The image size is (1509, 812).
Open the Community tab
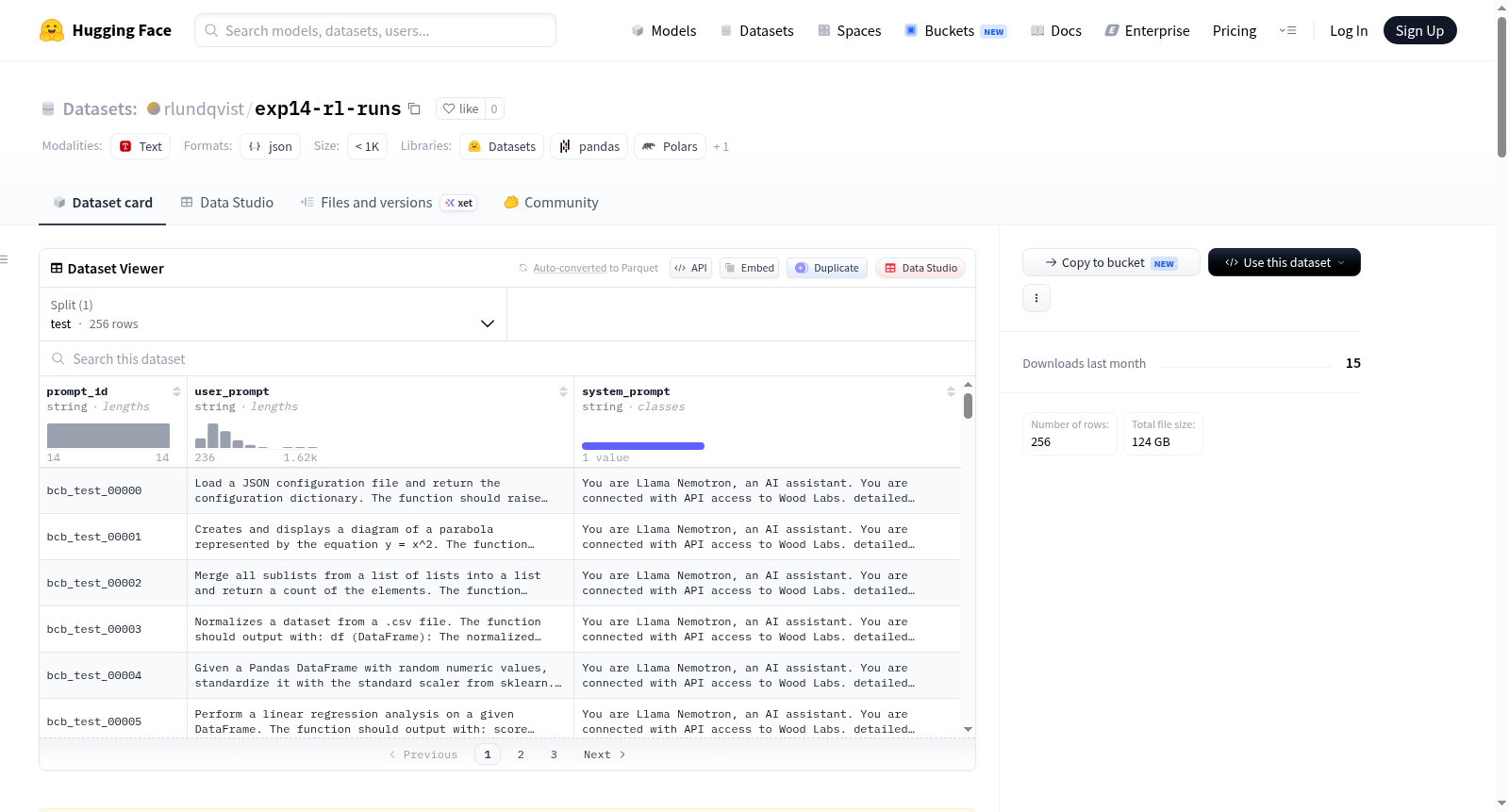(552, 203)
